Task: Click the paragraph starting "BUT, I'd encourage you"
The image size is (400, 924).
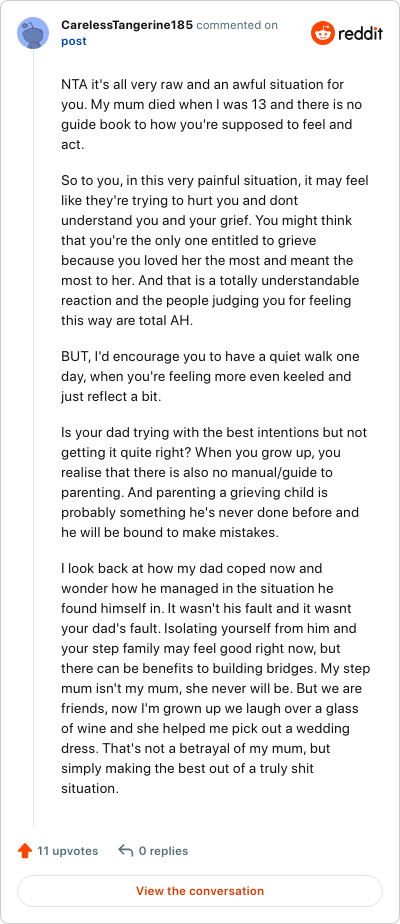Action: click(218, 377)
